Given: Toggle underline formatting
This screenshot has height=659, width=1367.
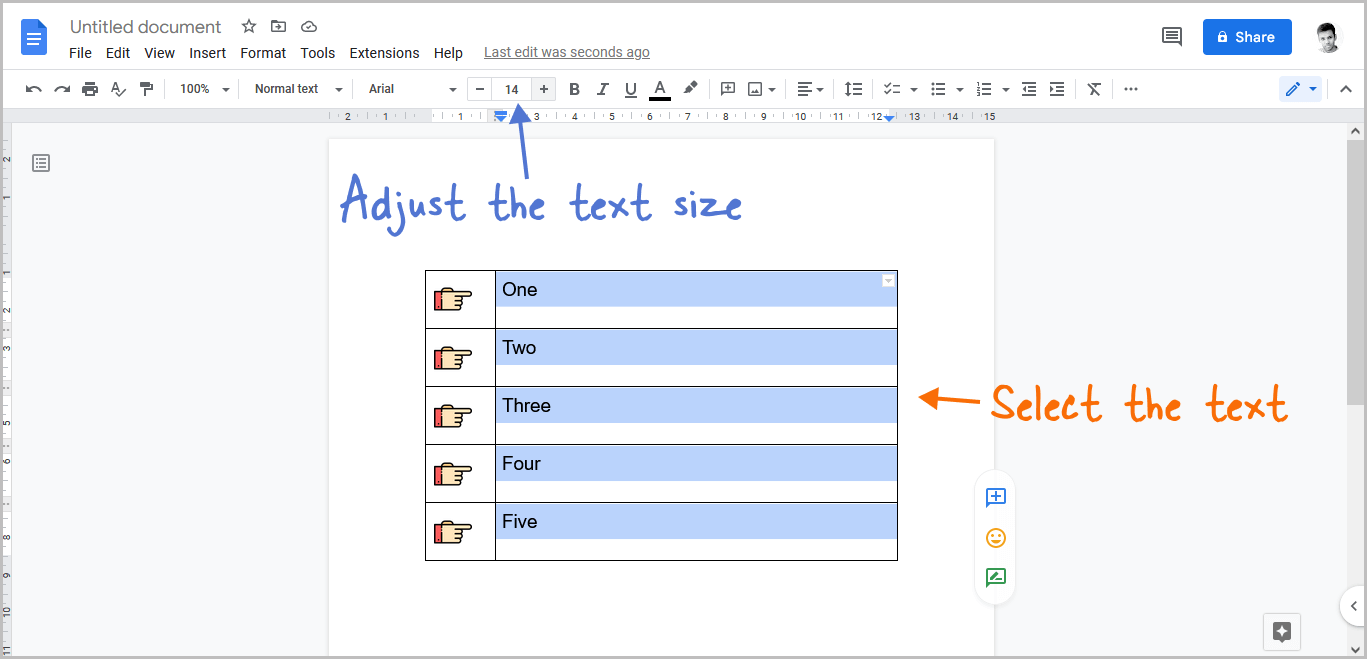Looking at the screenshot, I should click(630, 89).
